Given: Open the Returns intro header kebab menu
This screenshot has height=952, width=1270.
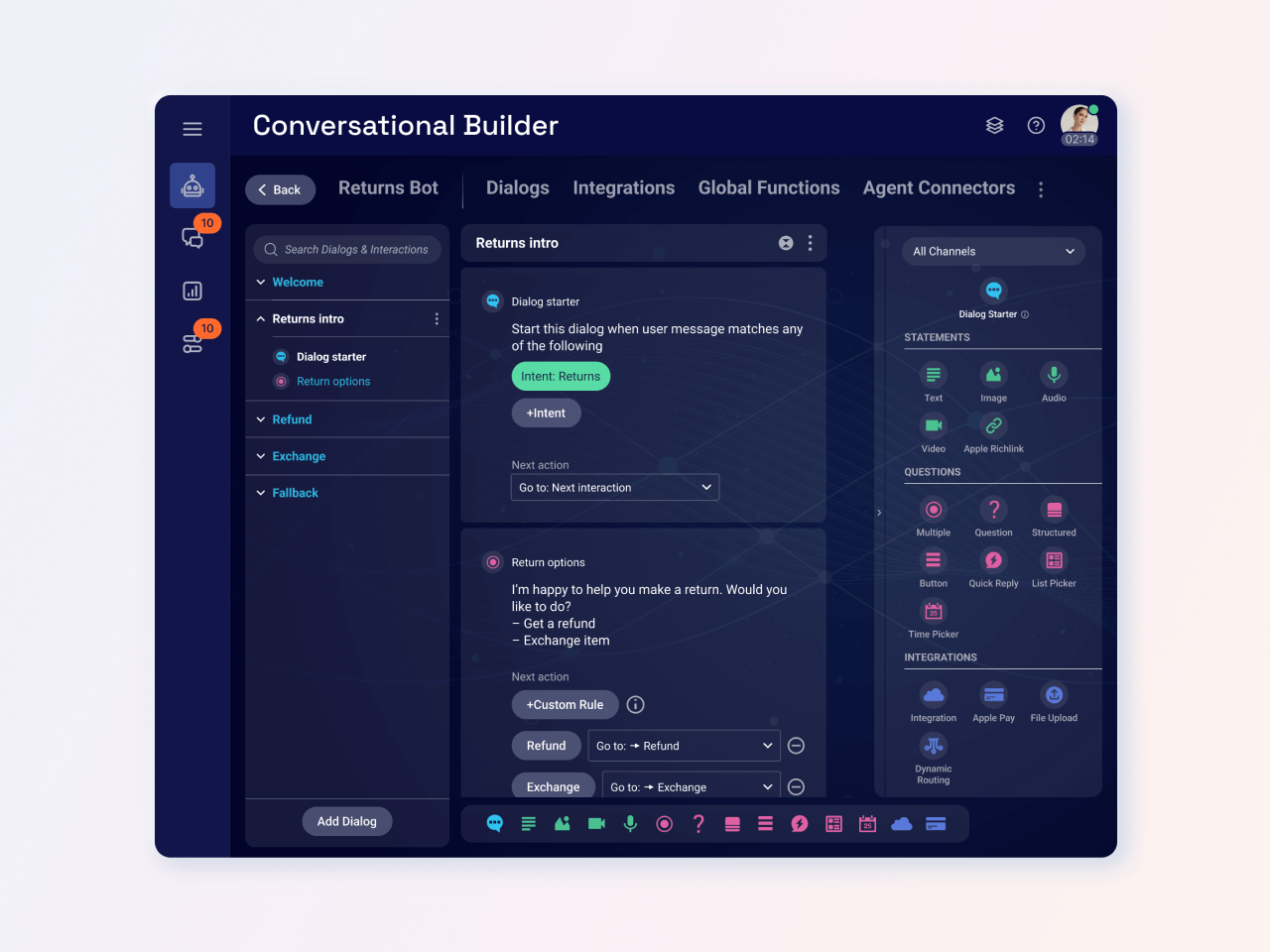Looking at the screenshot, I should [811, 243].
